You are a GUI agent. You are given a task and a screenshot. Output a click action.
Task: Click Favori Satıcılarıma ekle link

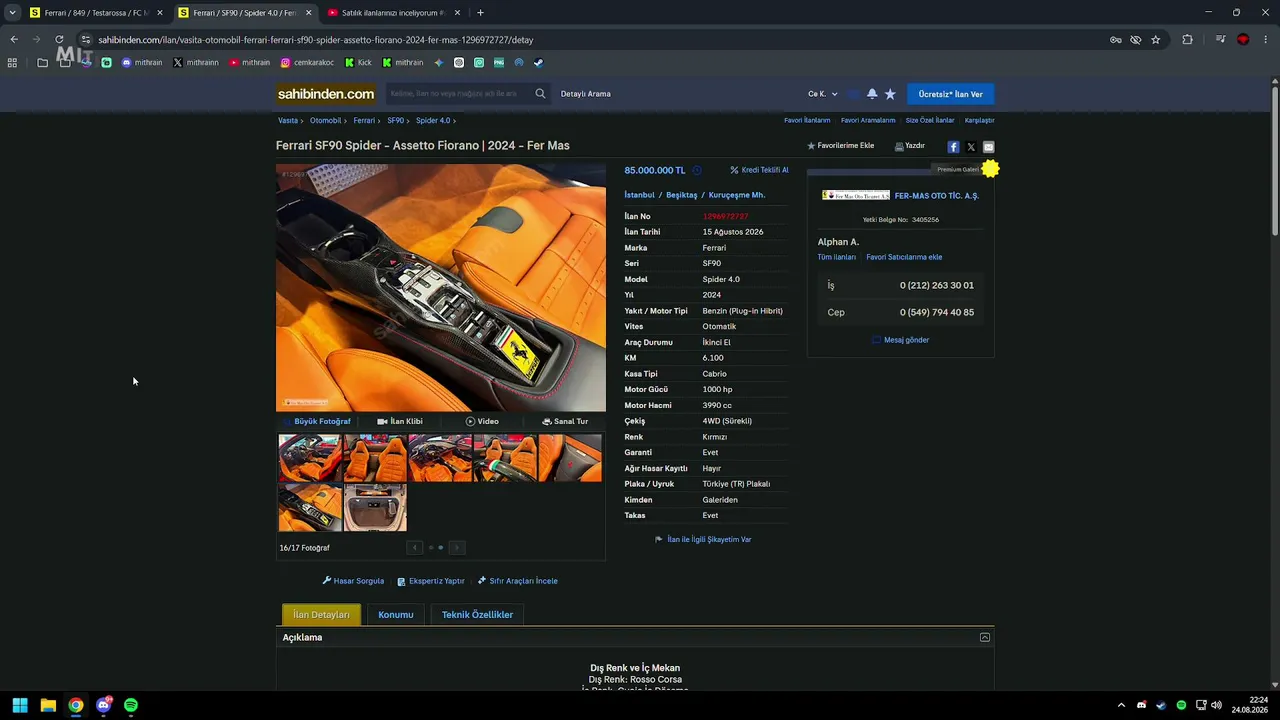(904, 257)
